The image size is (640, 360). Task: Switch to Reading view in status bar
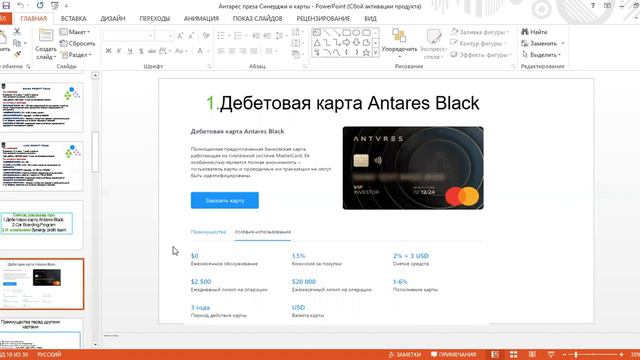tap(532, 354)
